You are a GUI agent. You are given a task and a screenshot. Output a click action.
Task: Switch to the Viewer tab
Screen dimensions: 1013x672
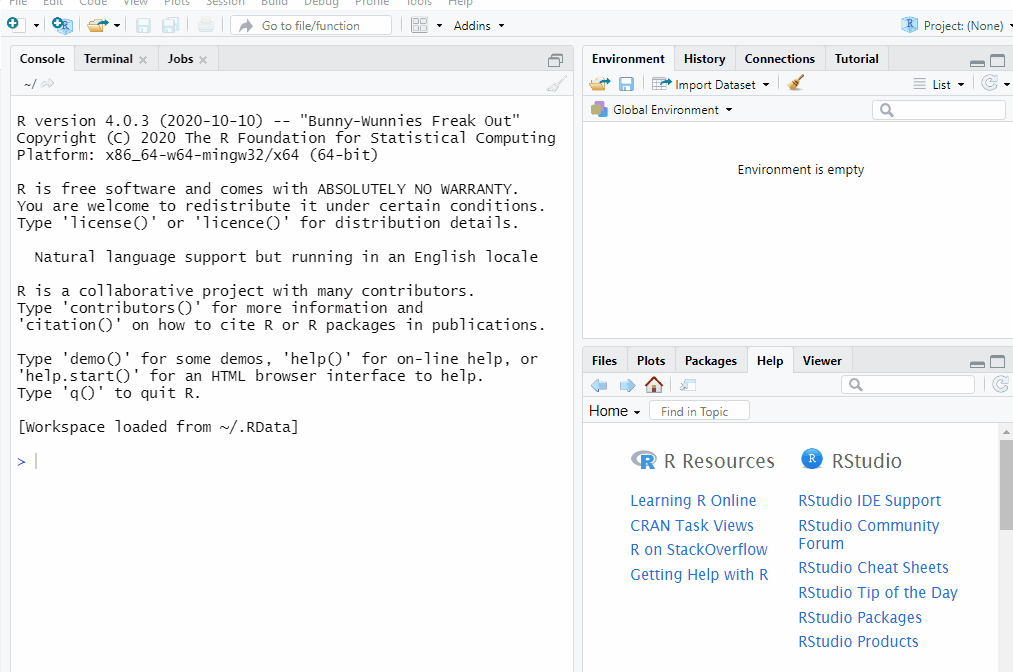pyautogui.click(x=822, y=361)
